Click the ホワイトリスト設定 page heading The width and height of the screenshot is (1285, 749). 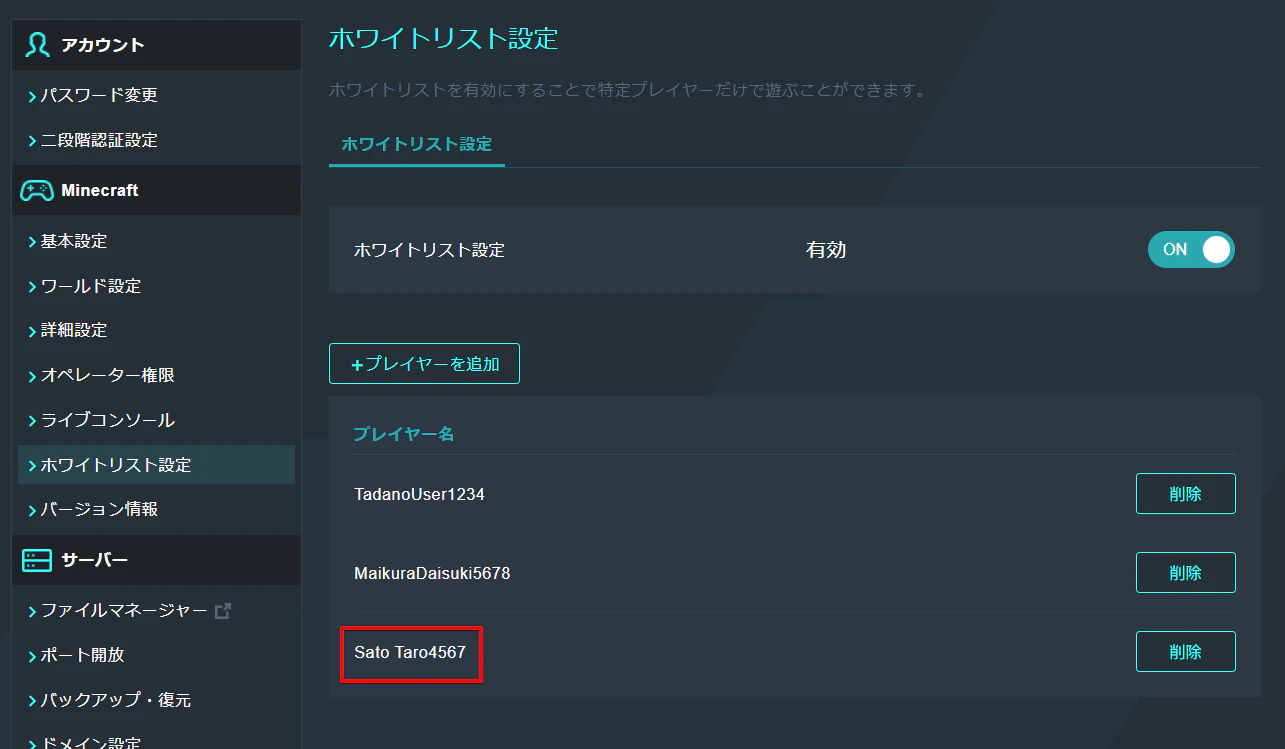coord(443,39)
